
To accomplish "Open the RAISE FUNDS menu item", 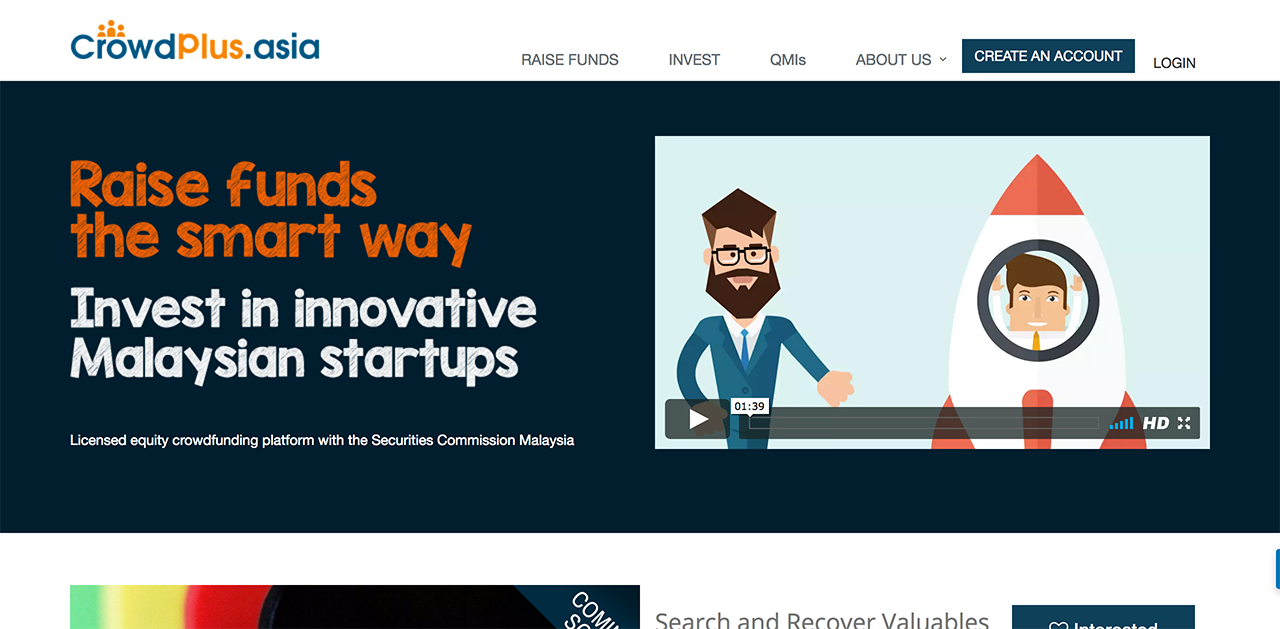I will point(570,60).
